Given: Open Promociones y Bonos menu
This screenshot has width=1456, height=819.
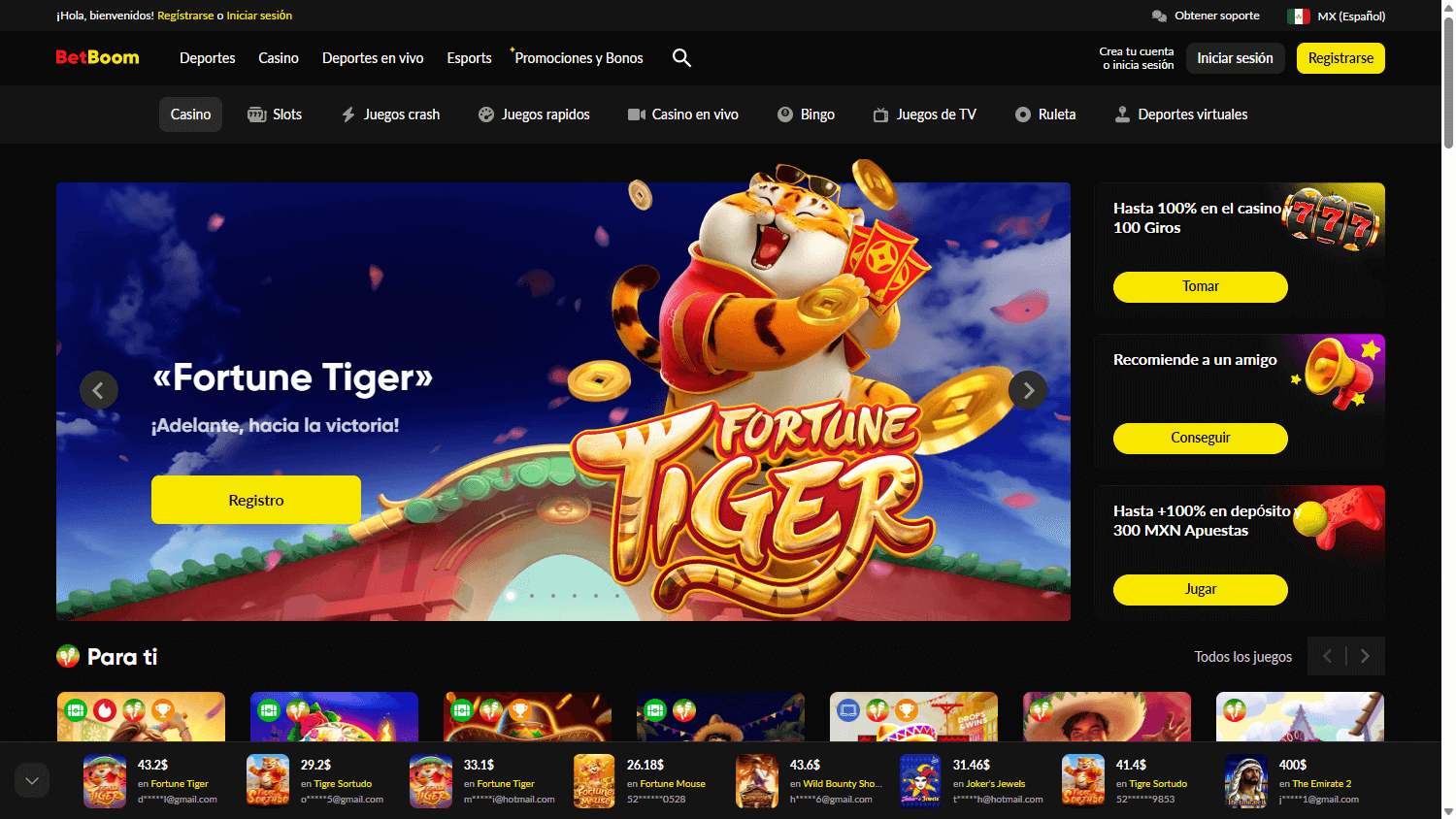Looking at the screenshot, I should (x=578, y=58).
